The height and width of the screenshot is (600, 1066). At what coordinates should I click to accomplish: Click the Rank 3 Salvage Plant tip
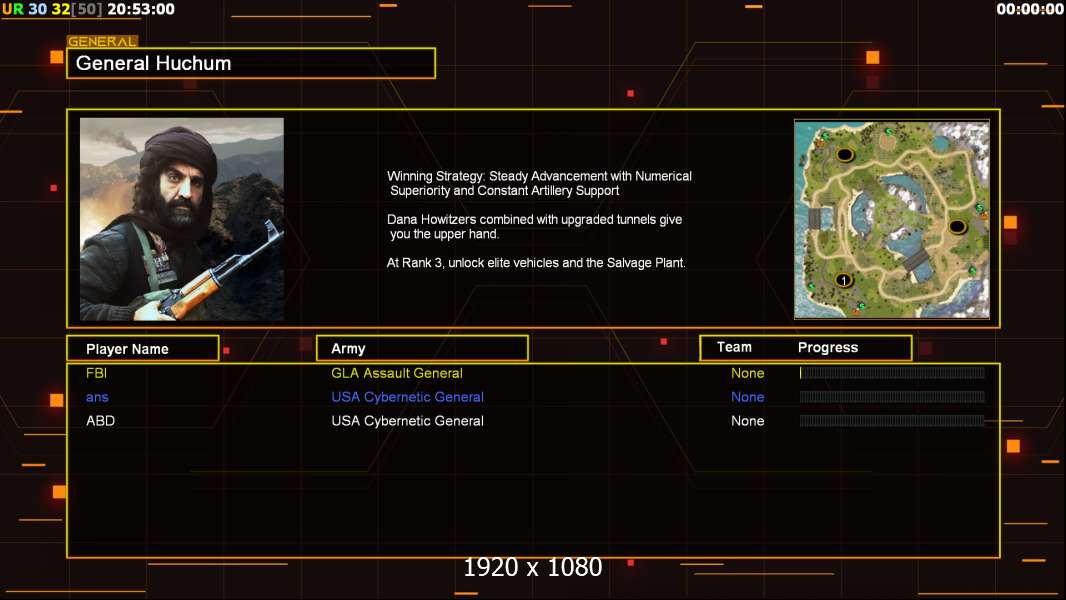coord(536,263)
